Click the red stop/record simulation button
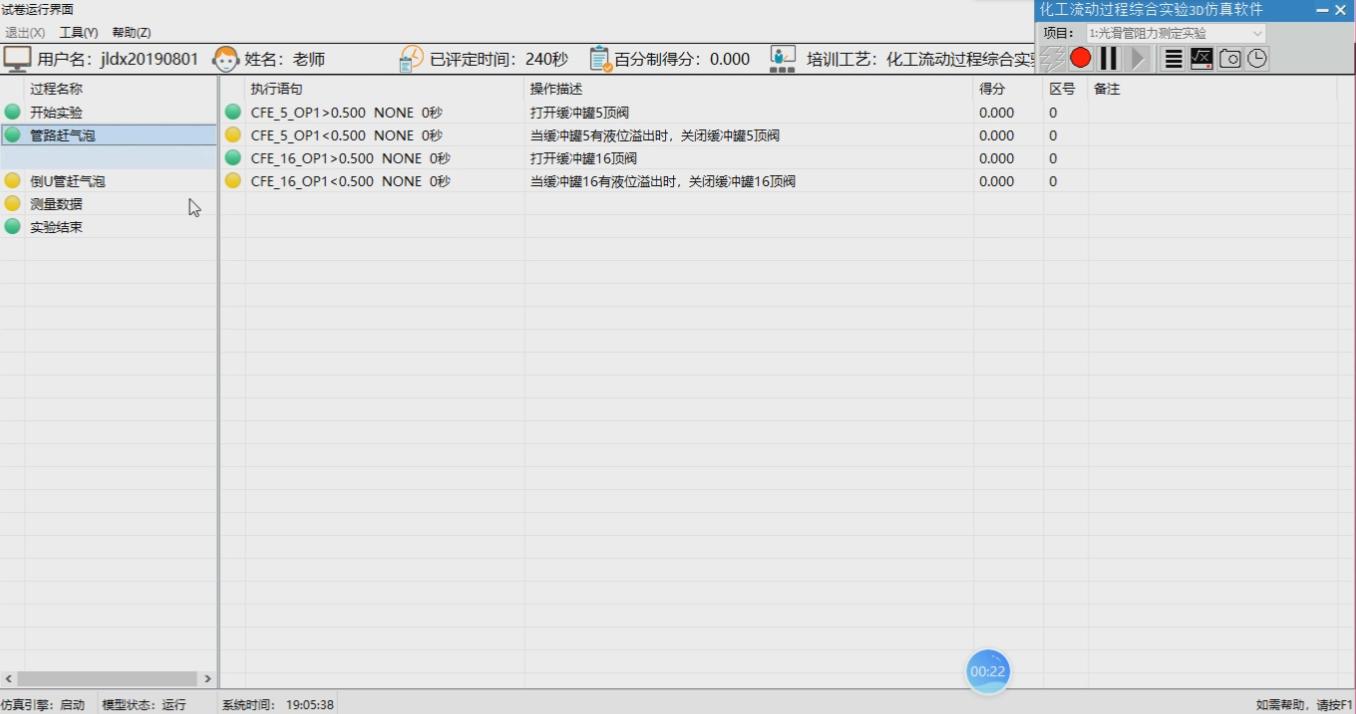The width and height of the screenshot is (1356, 714). coord(1080,58)
